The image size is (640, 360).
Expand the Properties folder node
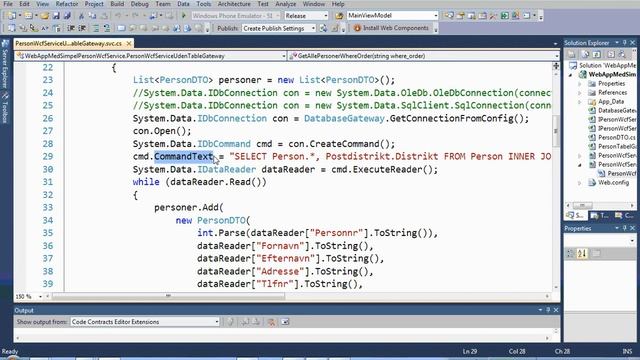coord(580,84)
